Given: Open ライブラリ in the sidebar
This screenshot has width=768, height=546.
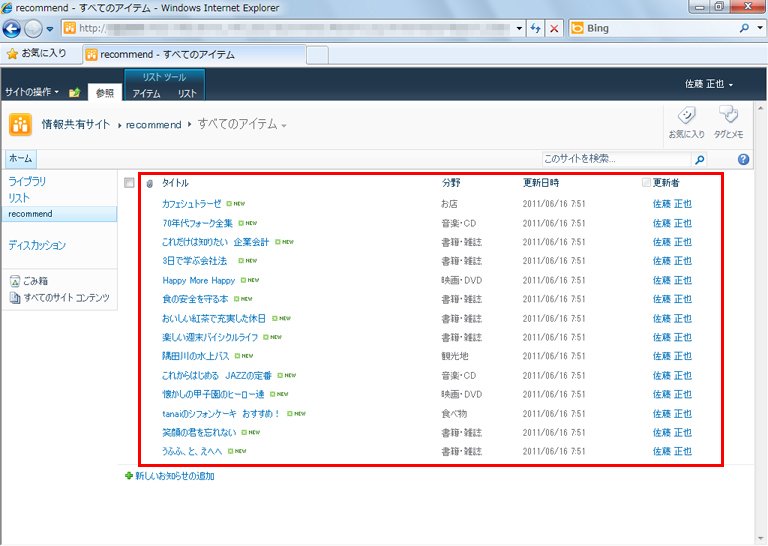Looking at the screenshot, I should (x=27, y=182).
